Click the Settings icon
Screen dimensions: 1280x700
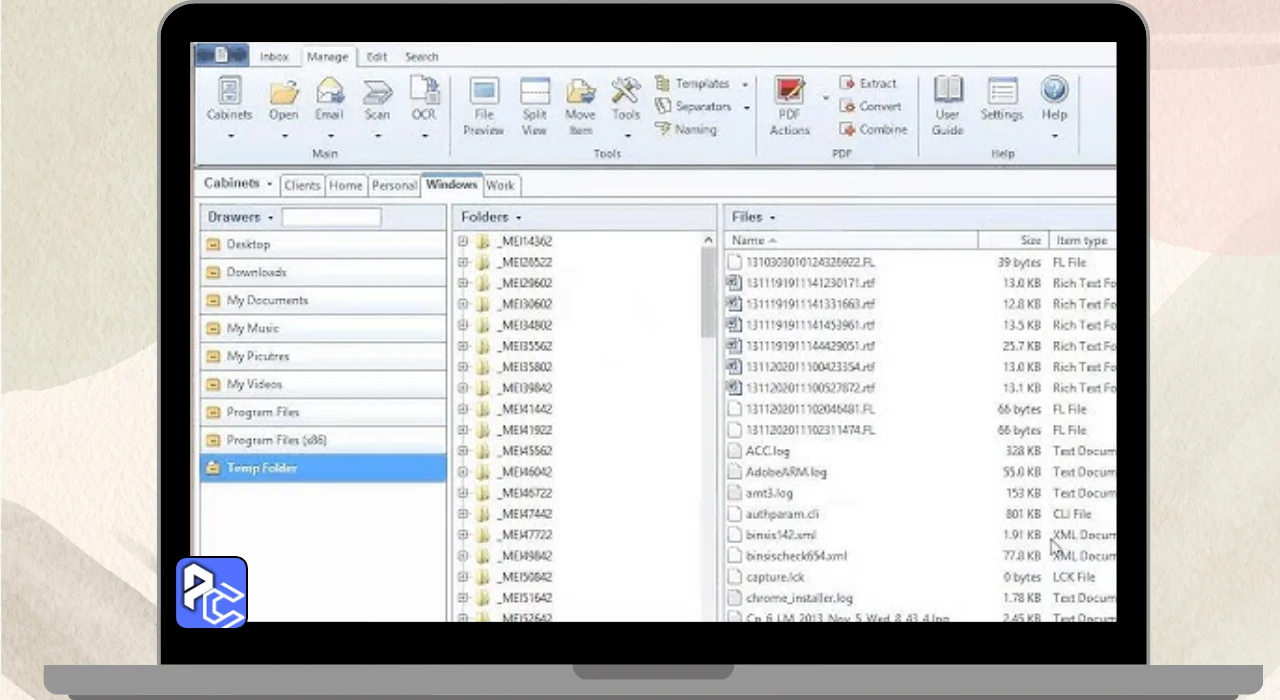coord(1001,93)
